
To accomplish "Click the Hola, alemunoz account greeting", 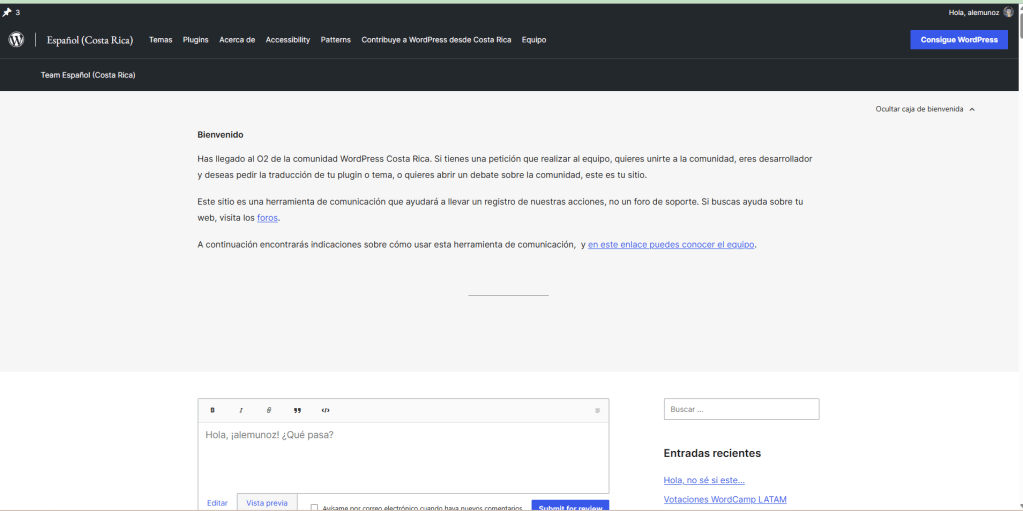I will click(x=973, y=12).
